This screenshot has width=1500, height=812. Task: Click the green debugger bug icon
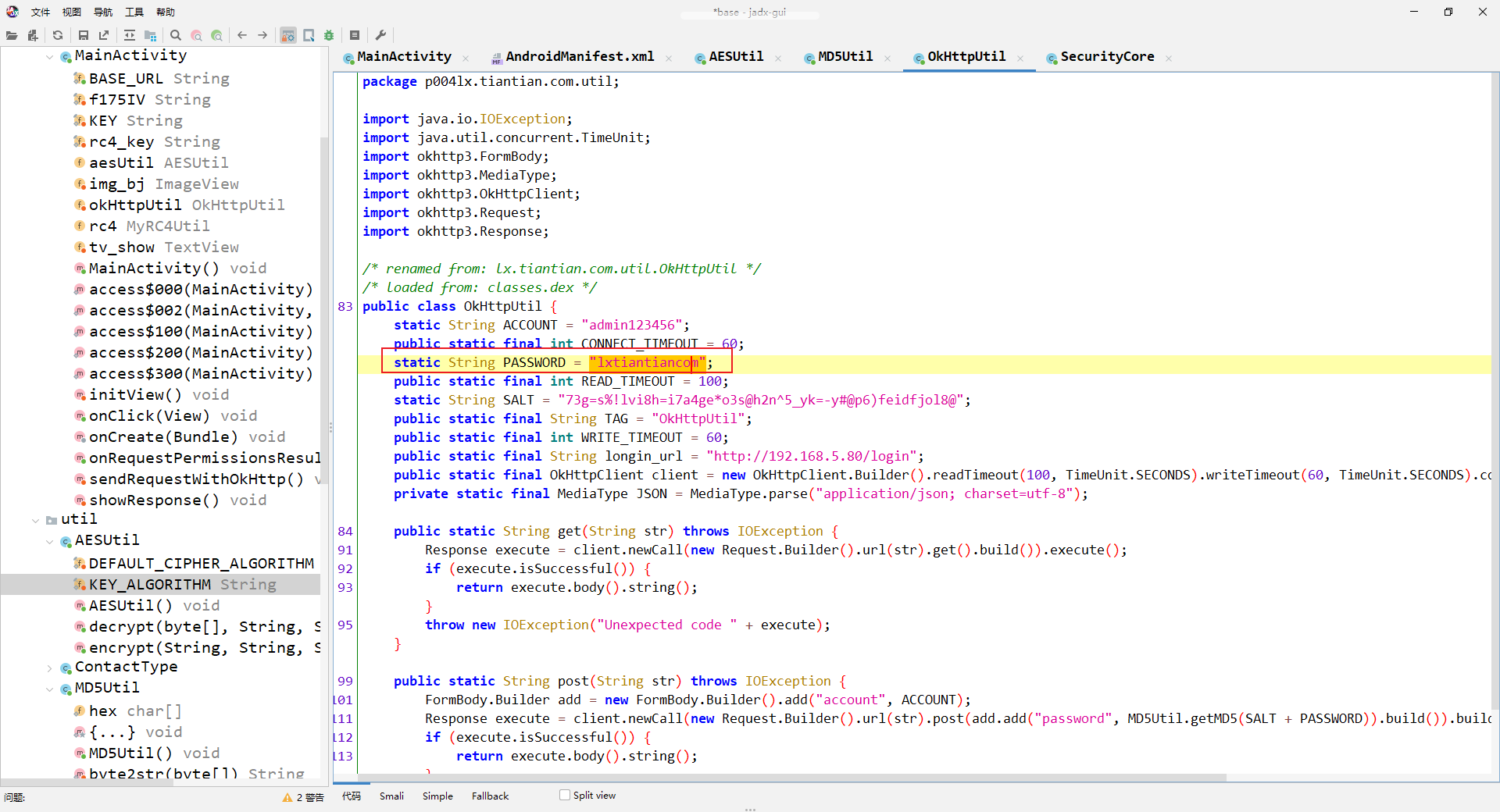tap(329, 35)
